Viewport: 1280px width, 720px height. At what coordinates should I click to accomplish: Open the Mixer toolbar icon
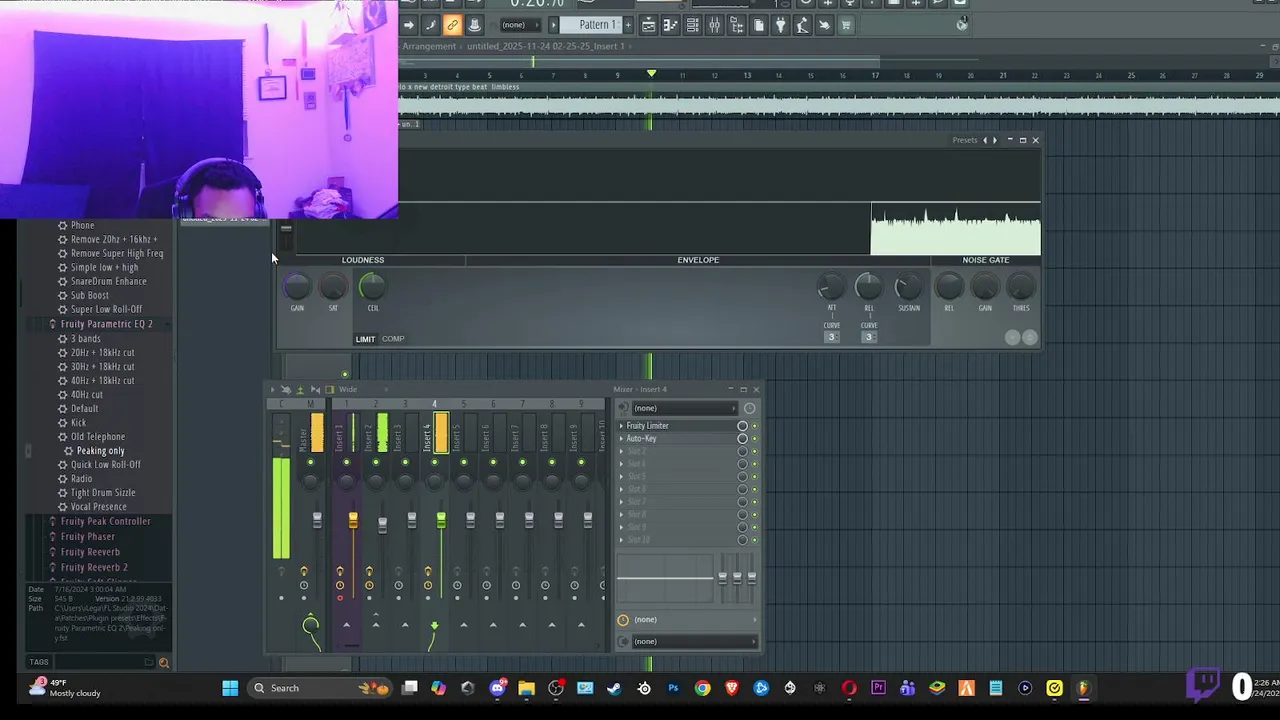[714, 25]
